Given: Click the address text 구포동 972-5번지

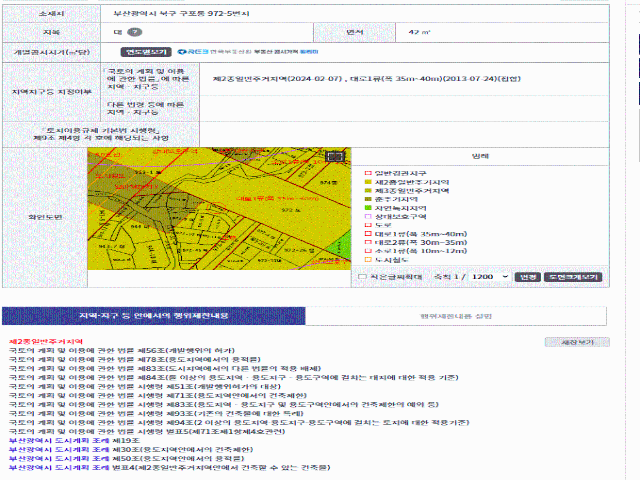Looking at the screenshot, I should point(214,13).
